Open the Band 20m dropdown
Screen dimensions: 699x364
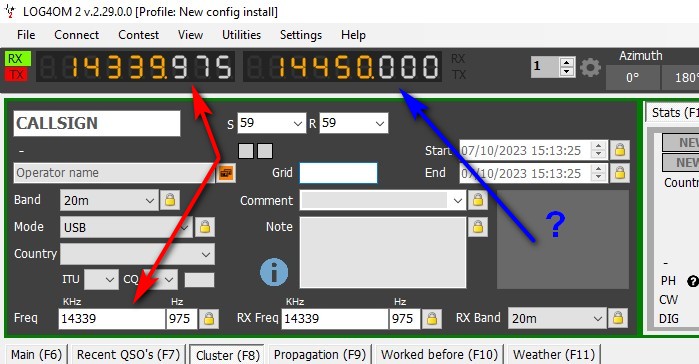tap(109, 200)
